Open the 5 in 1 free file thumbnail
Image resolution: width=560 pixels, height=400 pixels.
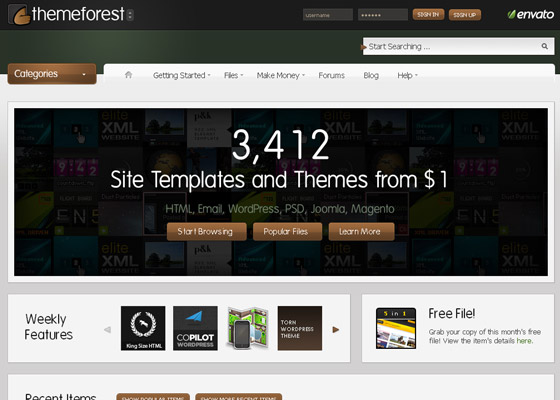coord(396,328)
